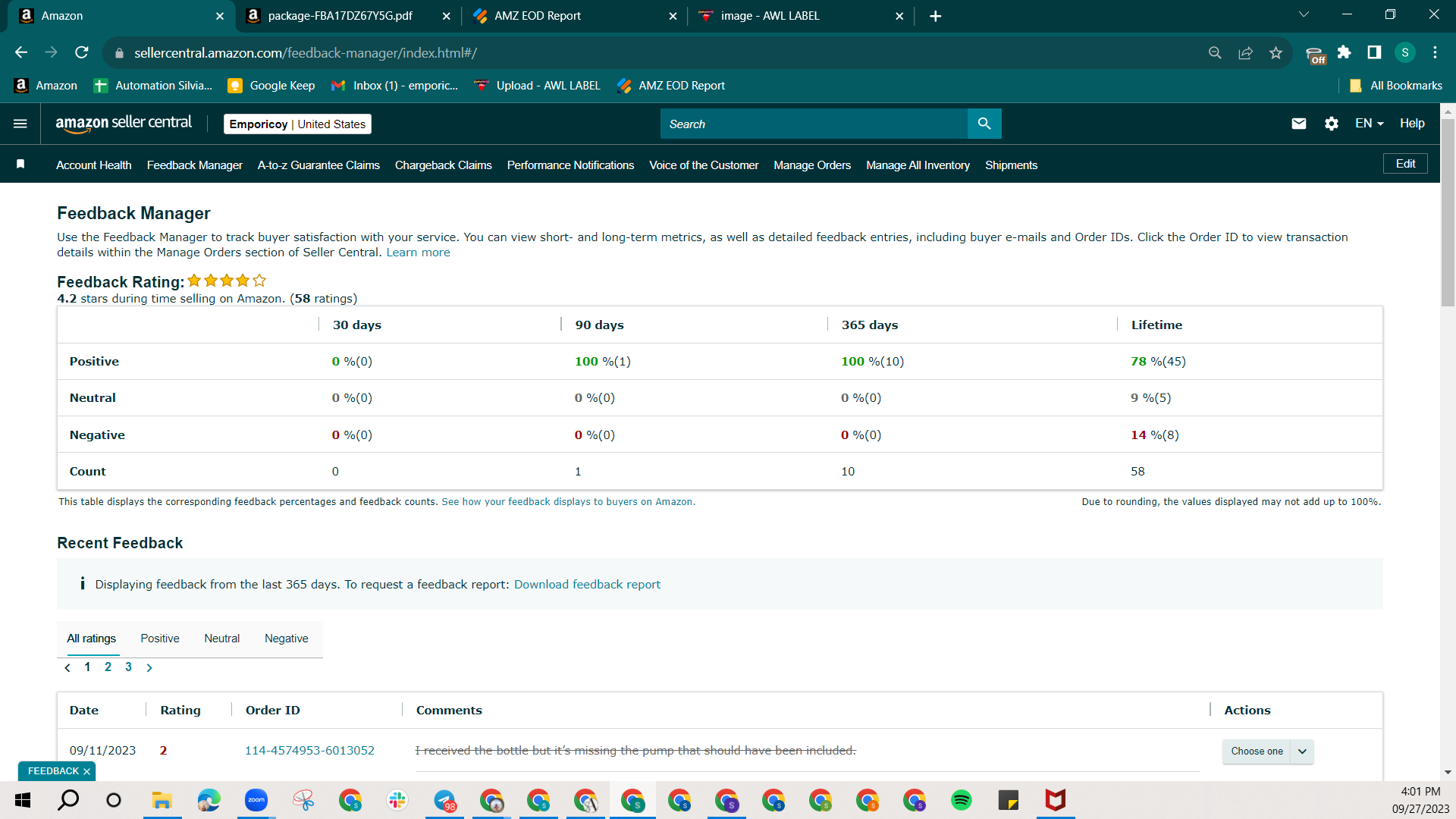Open Chargeback Claims menu item
The width and height of the screenshot is (1456, 819).
coord(444,165)
